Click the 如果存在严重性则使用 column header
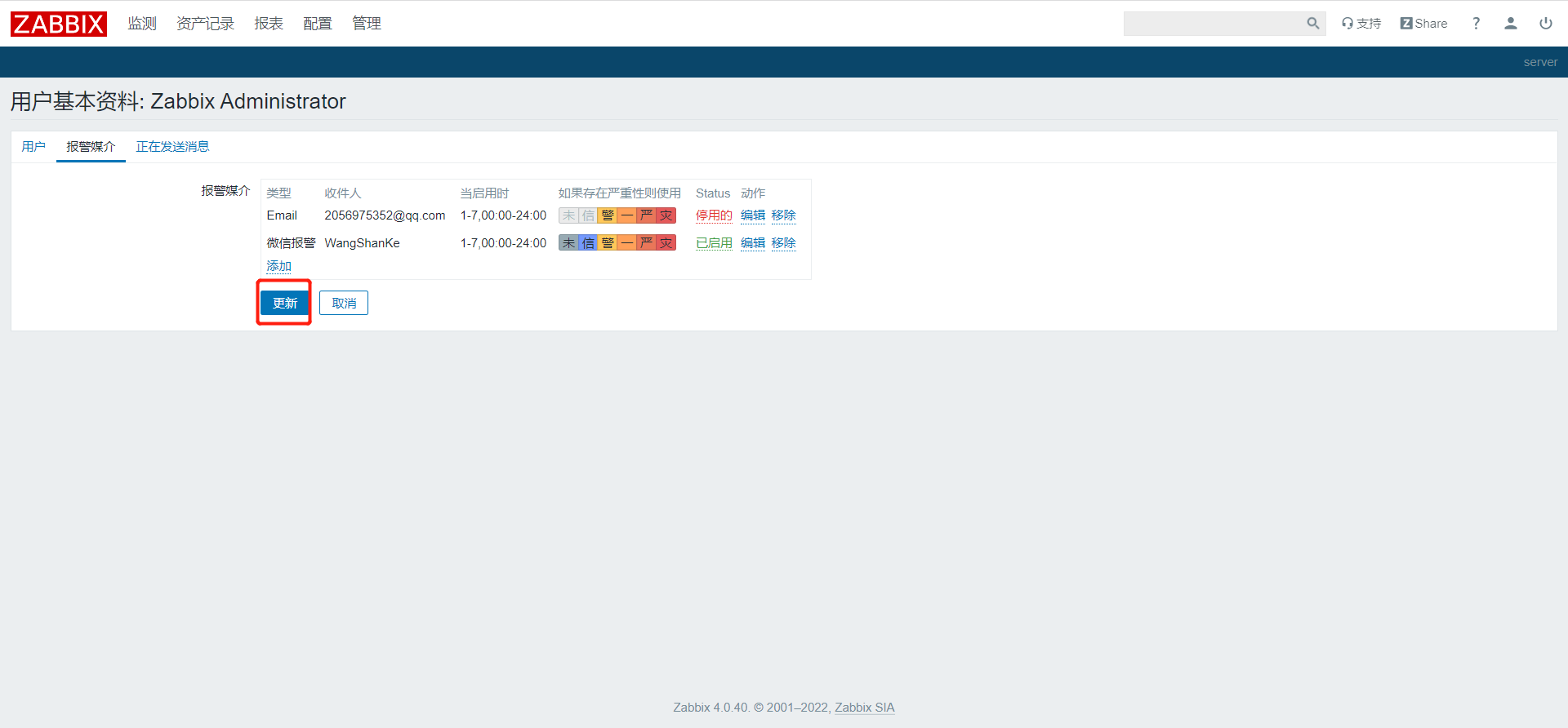1568x728 pixels. tap(620, 193)
